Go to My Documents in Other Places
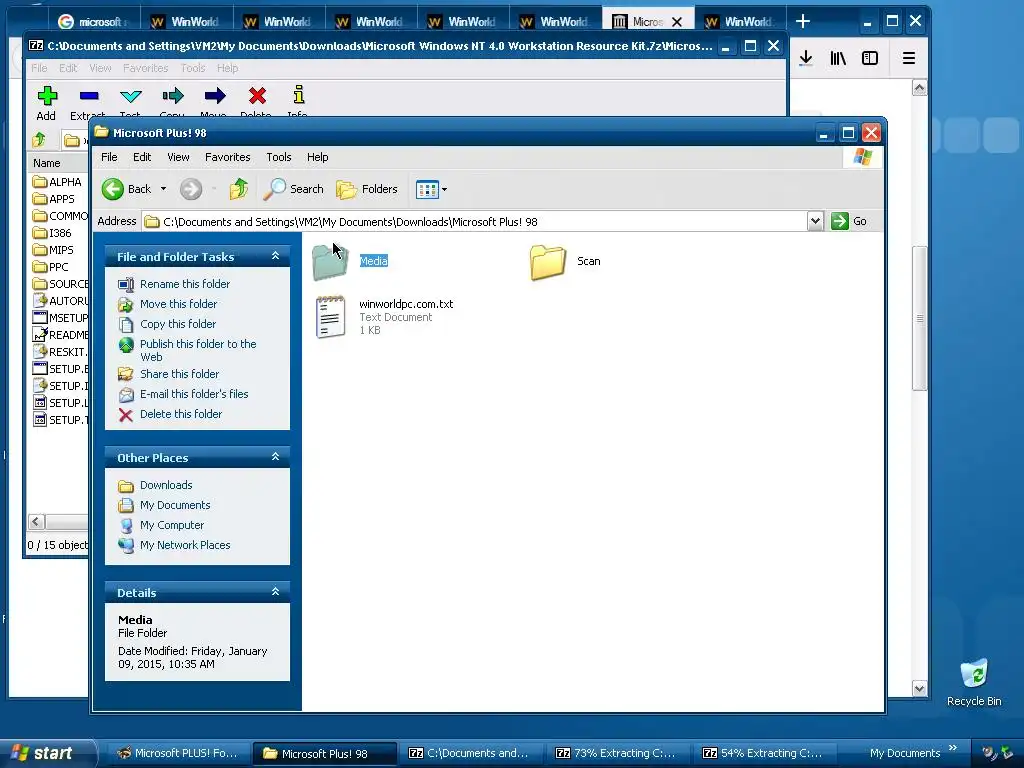The image size is (1024, 768). [175, 505]
